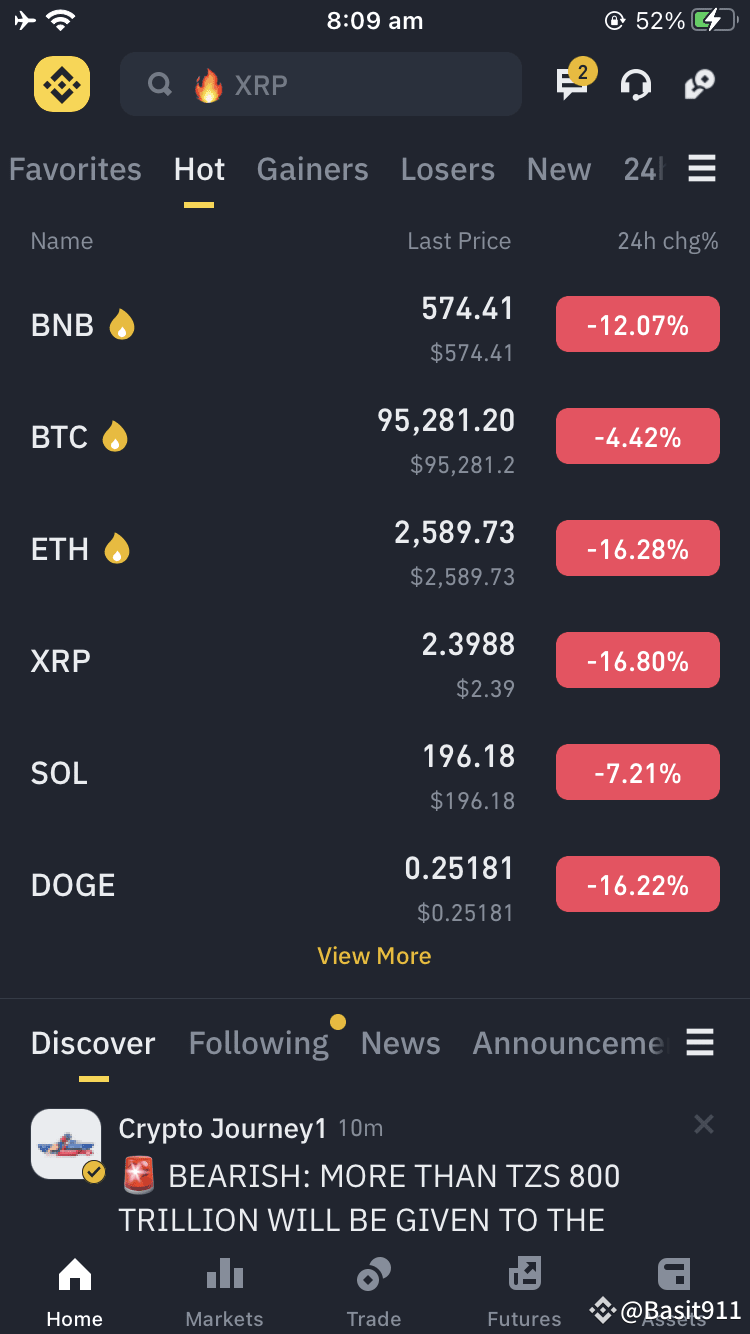
Task: Toggle ETH -16.28% change badge
Action: pos(638,548)
